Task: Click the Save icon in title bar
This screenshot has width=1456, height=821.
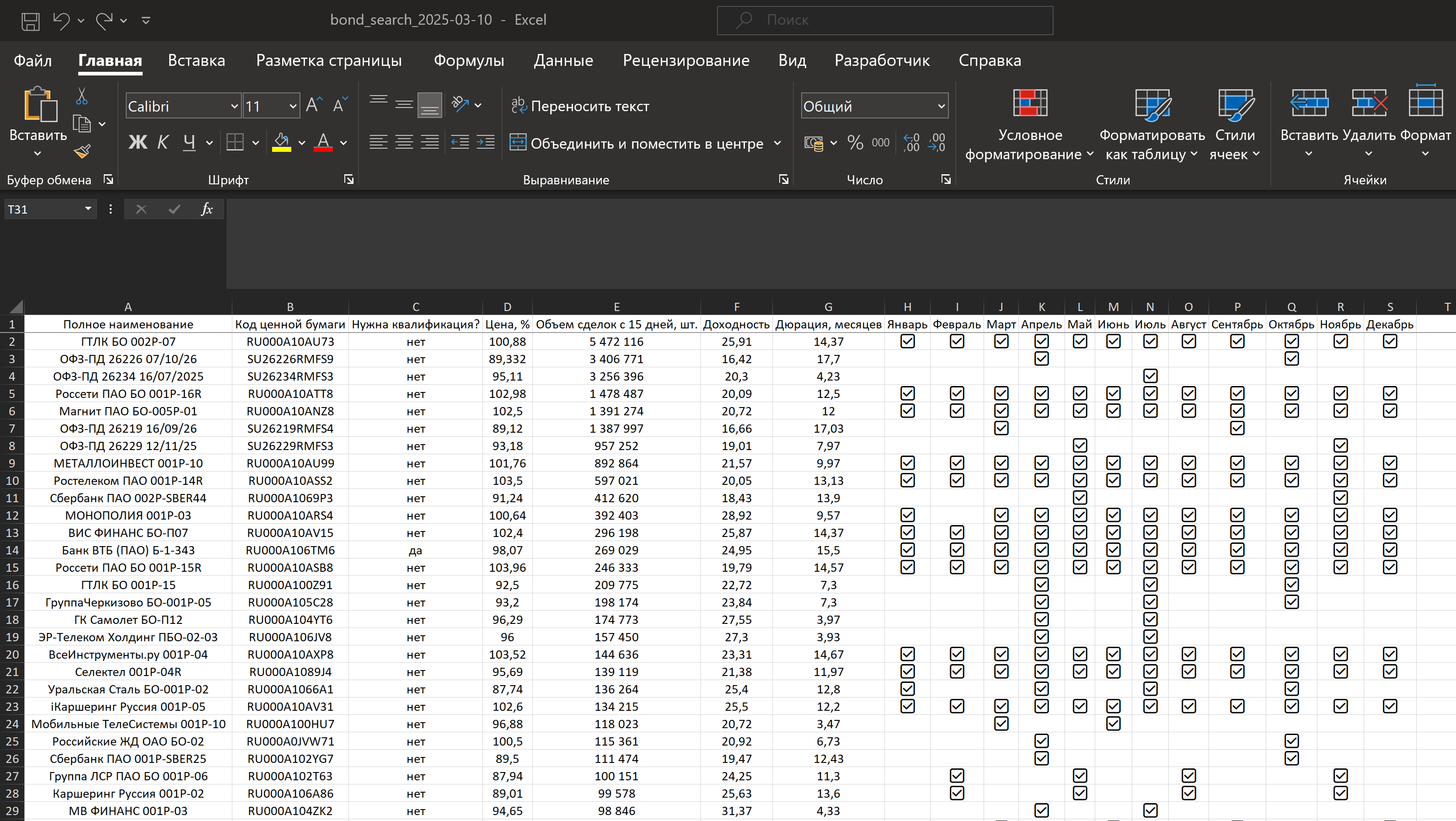Action: (x=31, y=21)
